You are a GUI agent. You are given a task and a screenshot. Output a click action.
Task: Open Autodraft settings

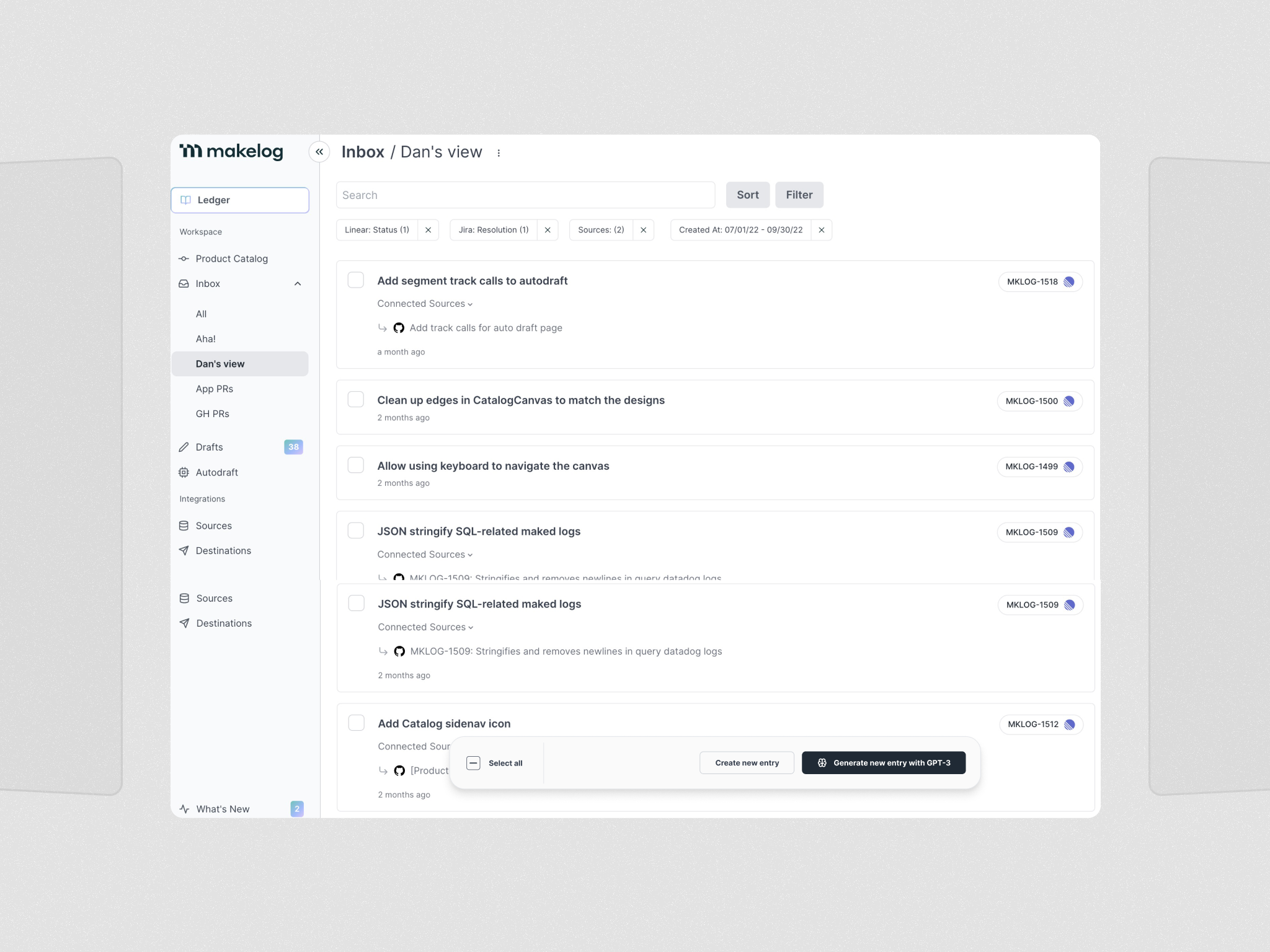[x=216, y=472]
